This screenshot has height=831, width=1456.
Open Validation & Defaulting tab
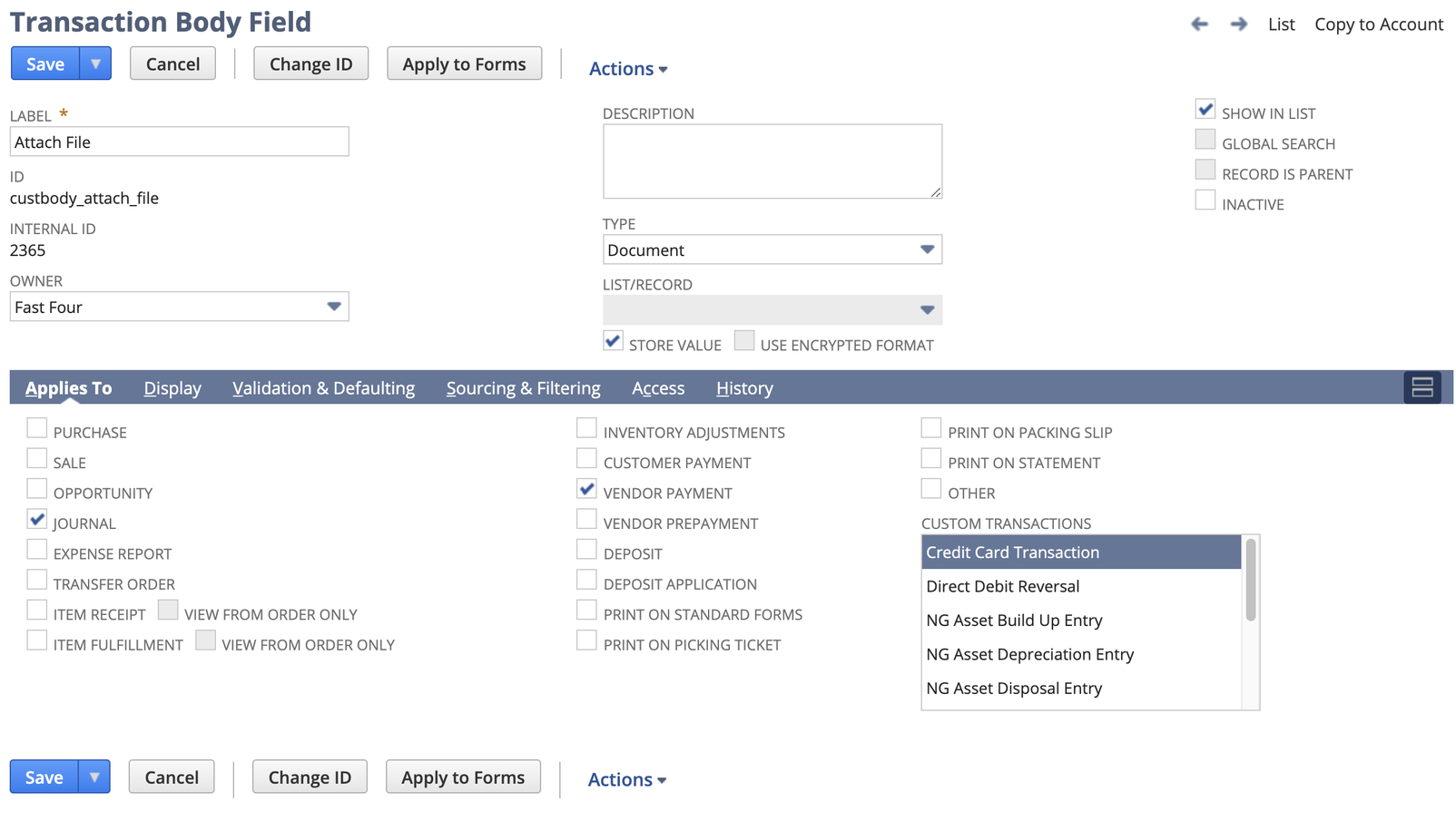[x=324, y=388]
